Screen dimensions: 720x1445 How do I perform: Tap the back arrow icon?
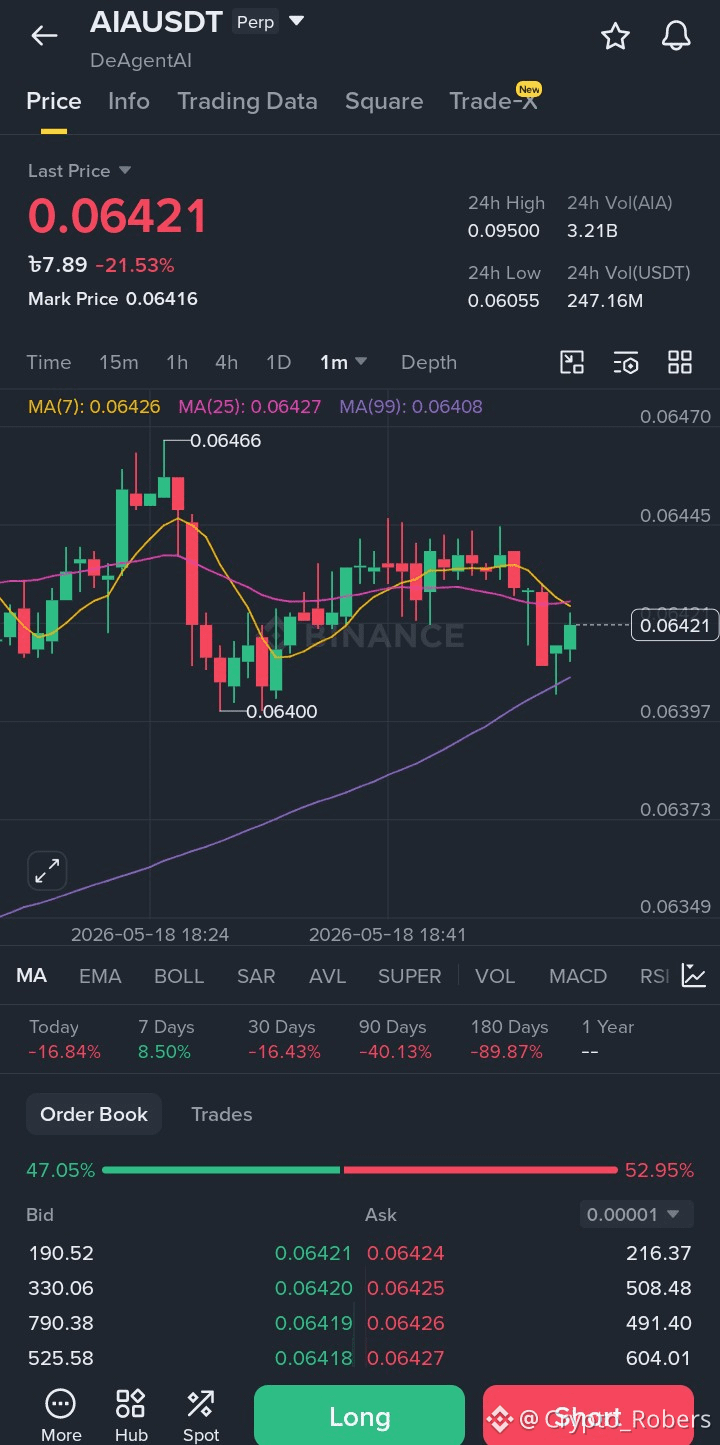44,36
